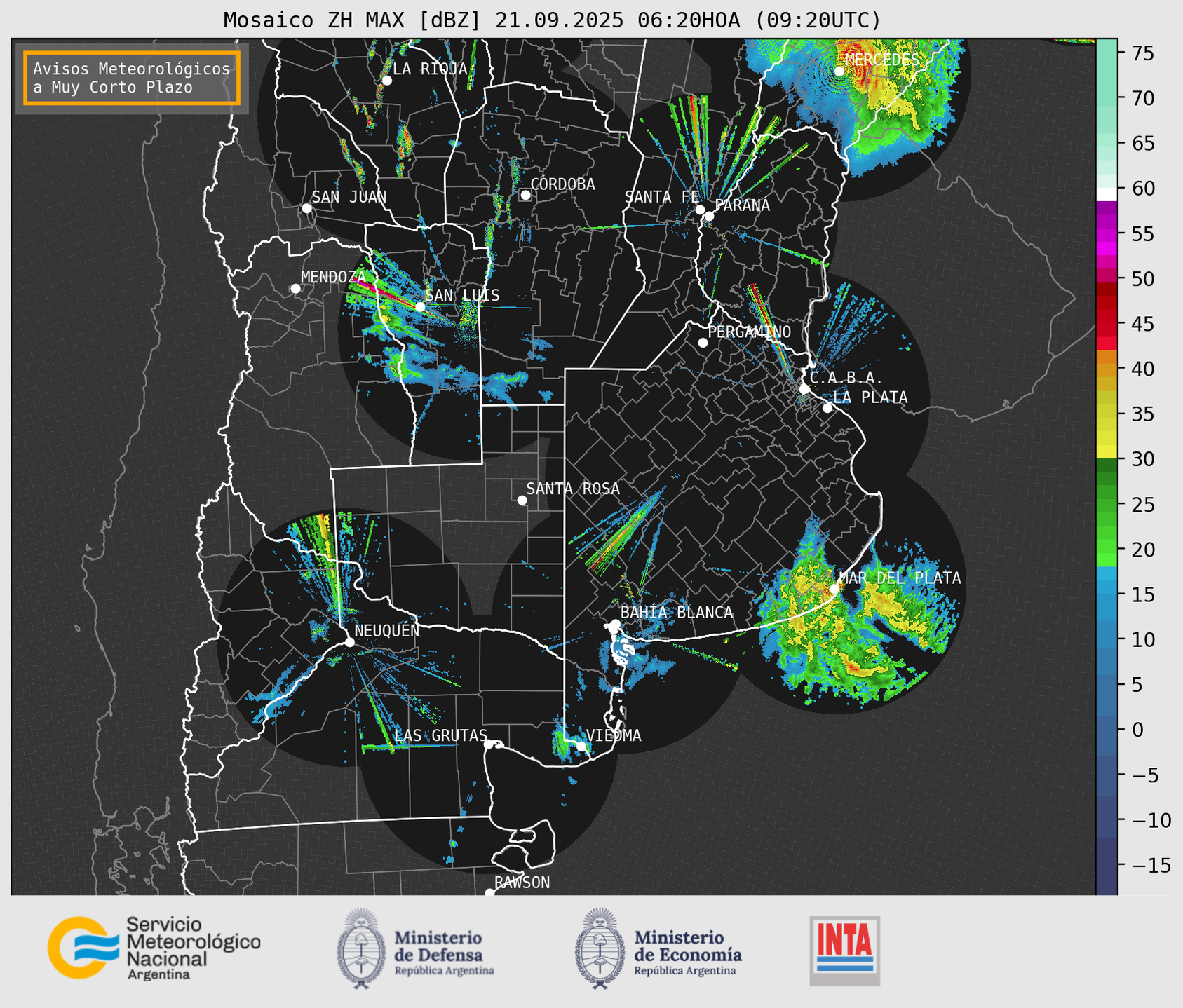1183x1008 pixels.
Task: Select the RAWSON city label
Action: [x=522, y=883]
